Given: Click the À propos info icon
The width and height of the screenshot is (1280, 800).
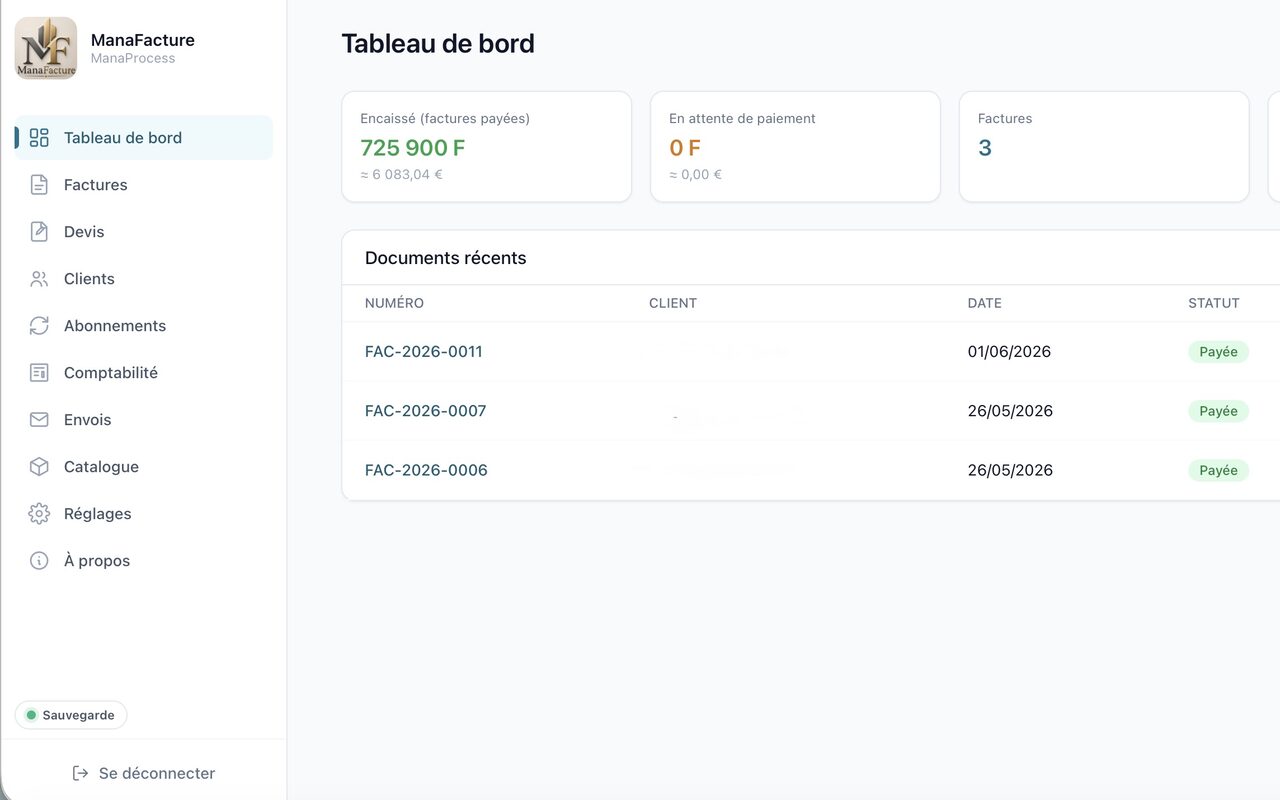Looking at the screenshot, I should coord(39,561).
